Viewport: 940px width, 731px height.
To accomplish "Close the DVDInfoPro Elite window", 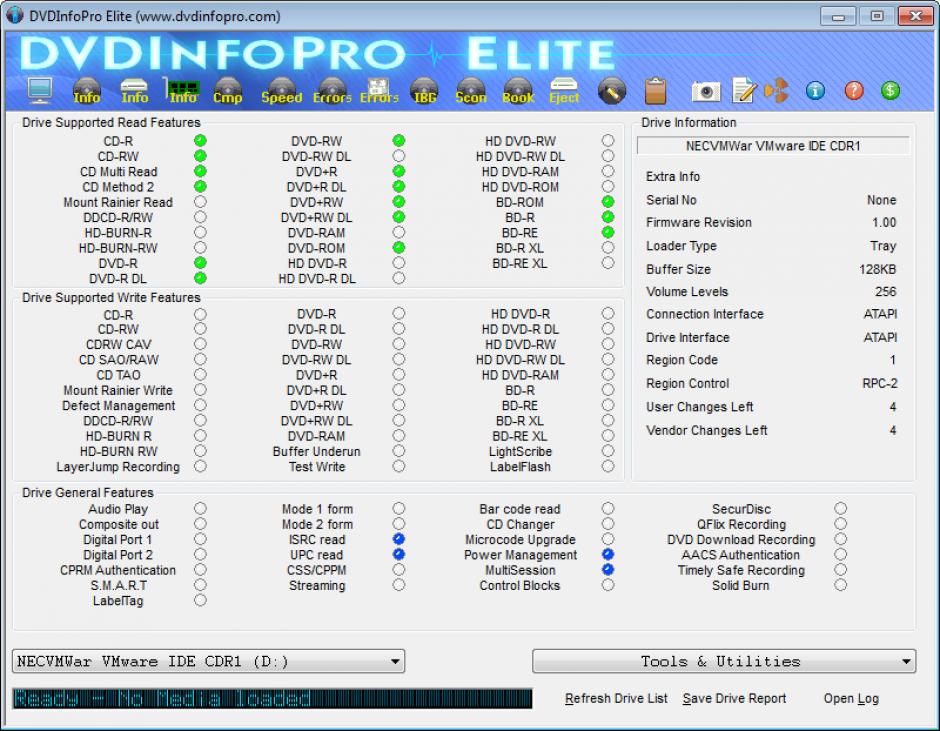I will (x=915, y=16).
